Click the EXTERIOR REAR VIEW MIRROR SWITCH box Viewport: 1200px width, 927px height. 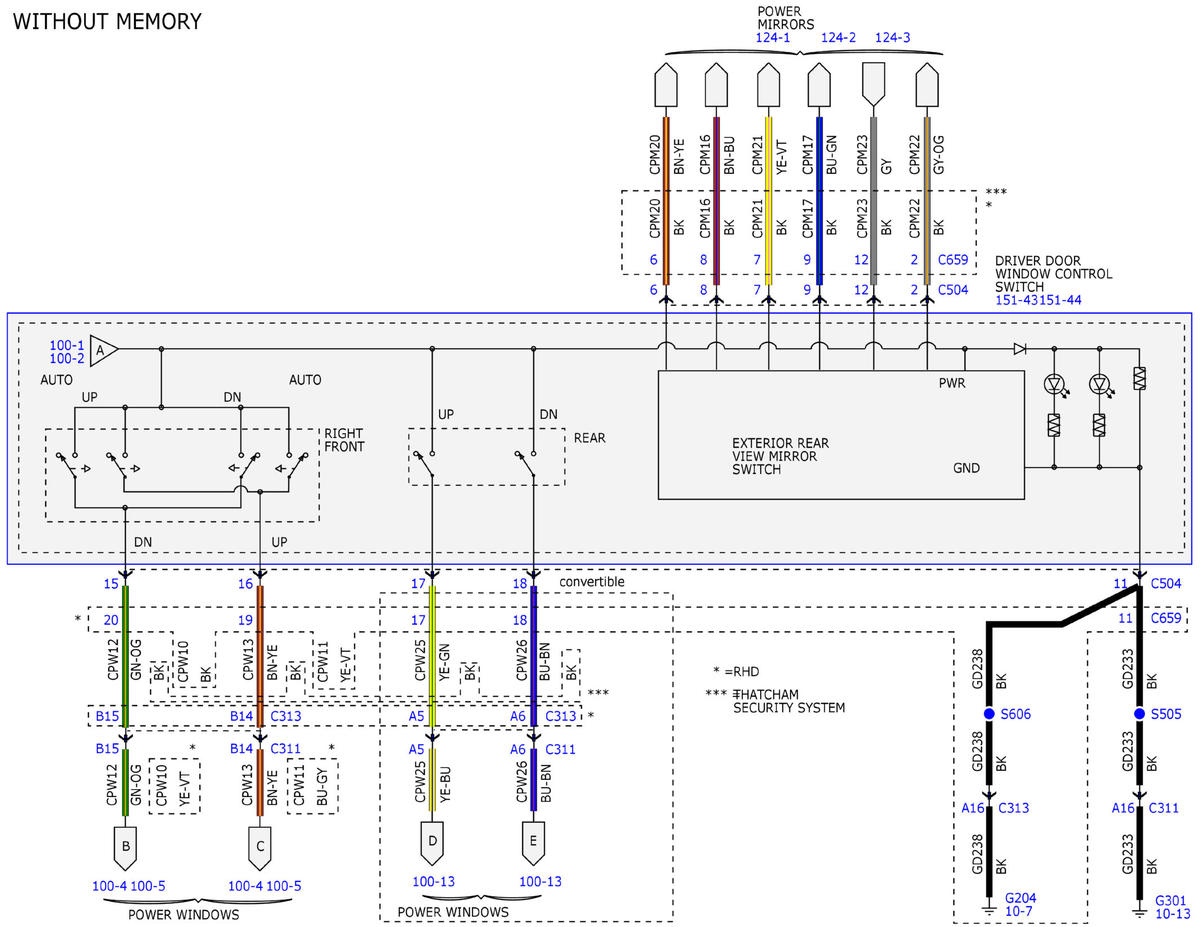click(x=841, y=434)
